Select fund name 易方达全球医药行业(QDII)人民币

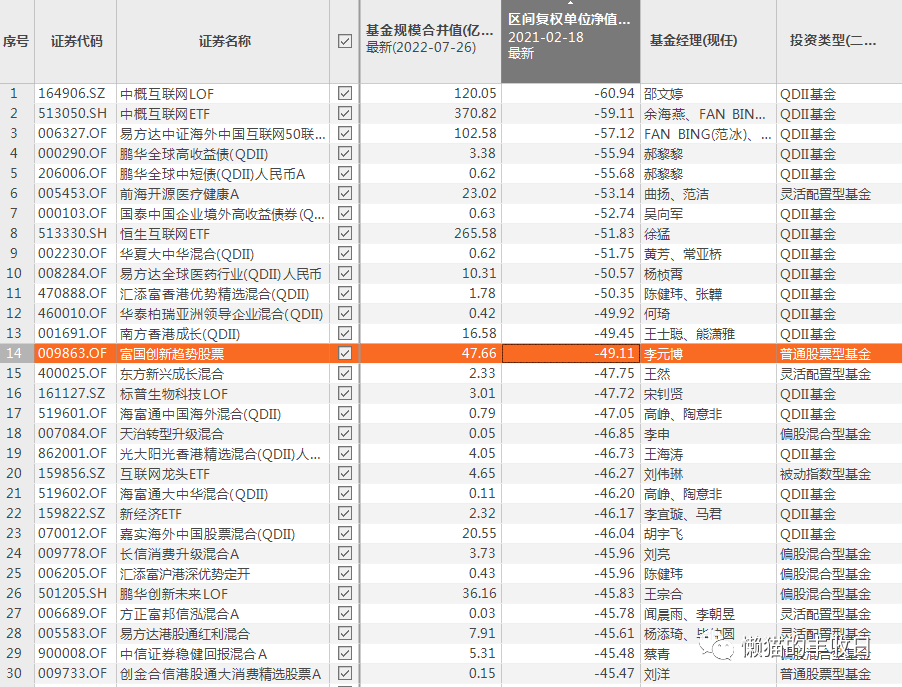click(220, 274)
